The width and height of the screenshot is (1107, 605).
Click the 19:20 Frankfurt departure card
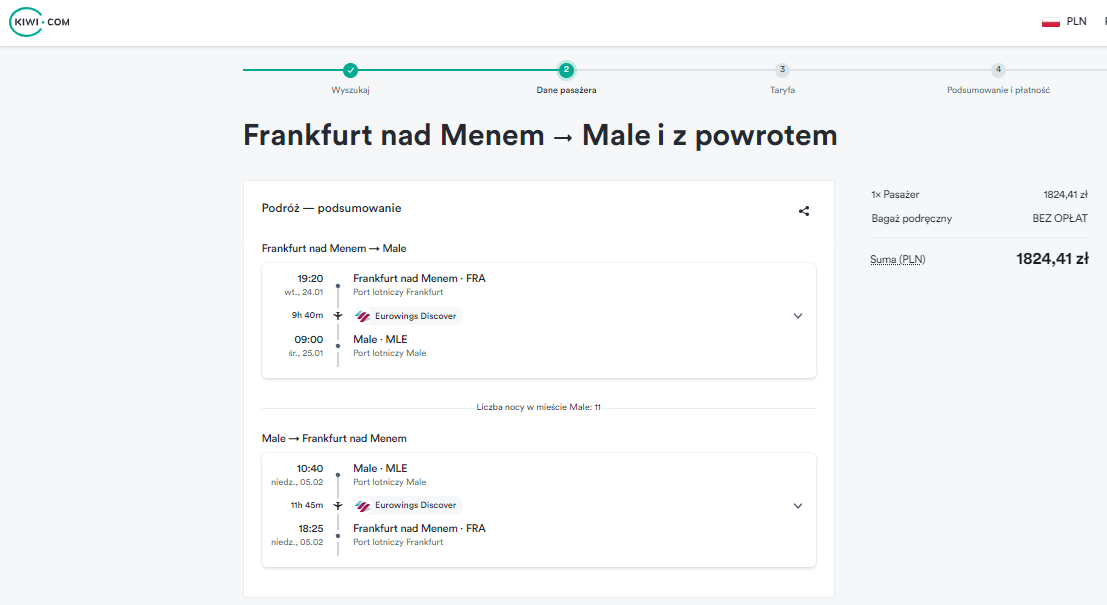[x=539, y=321]
